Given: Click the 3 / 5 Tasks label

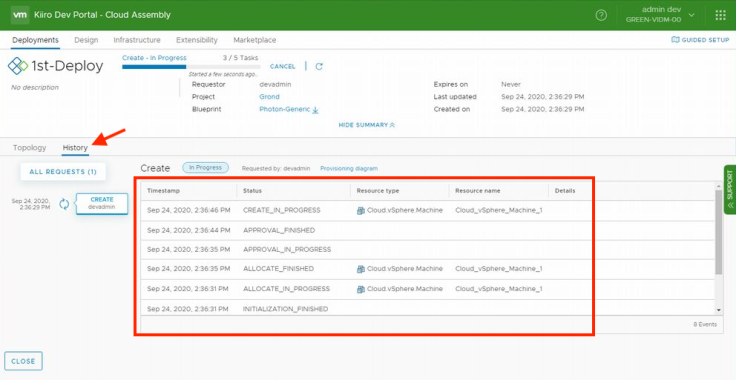Looking at the screenshot, I should point(241,58).
